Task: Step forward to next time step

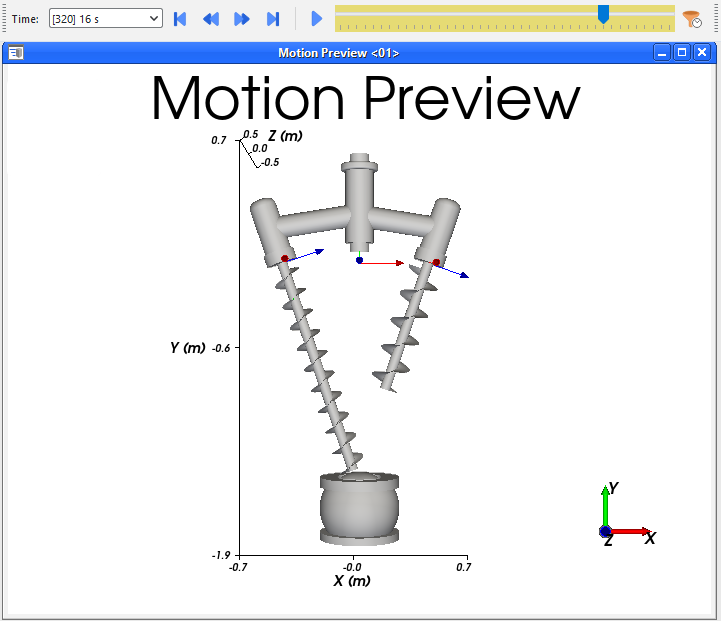Action: click(x=241, y=19)
